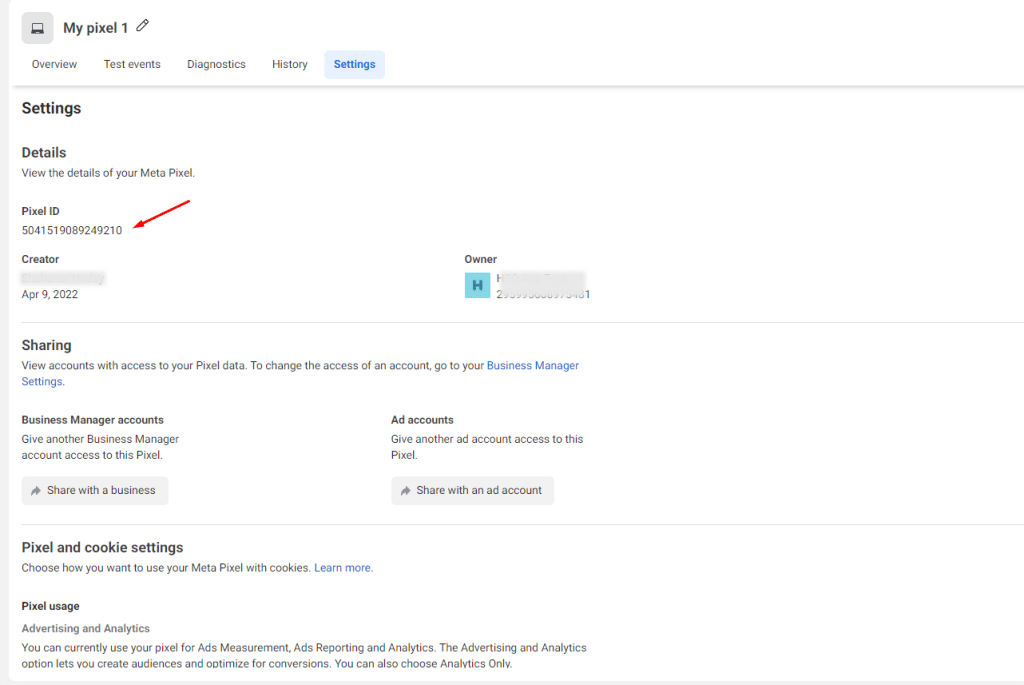This screenshot has width=1024, height=685.
Task: Click the Share with a business button
Action: click(95, 490)
